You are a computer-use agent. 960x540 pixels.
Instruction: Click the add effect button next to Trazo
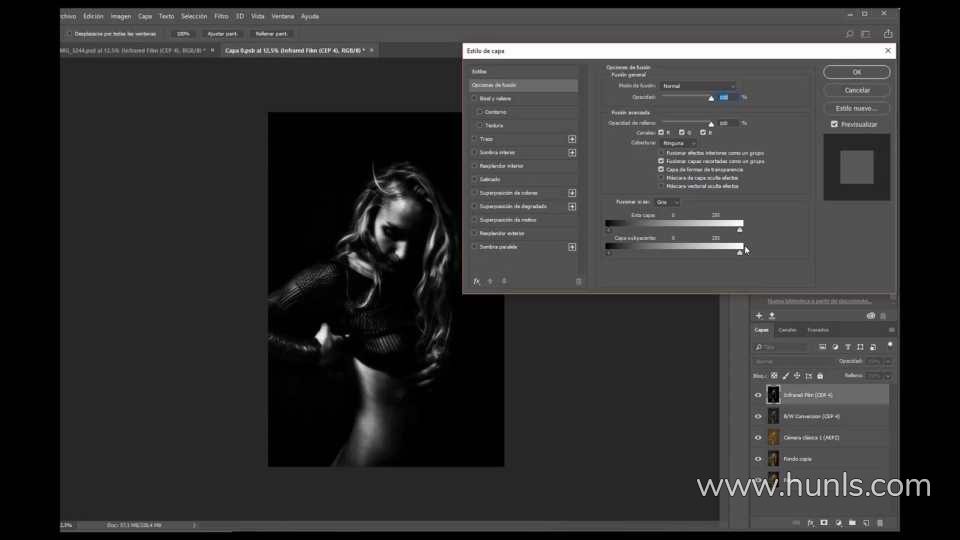point(572,139)
